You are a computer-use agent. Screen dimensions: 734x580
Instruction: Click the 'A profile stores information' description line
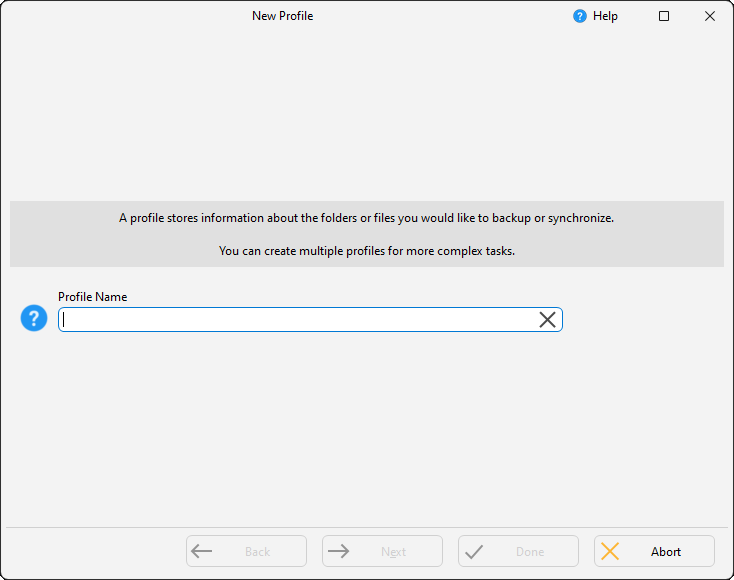point(366,218)
